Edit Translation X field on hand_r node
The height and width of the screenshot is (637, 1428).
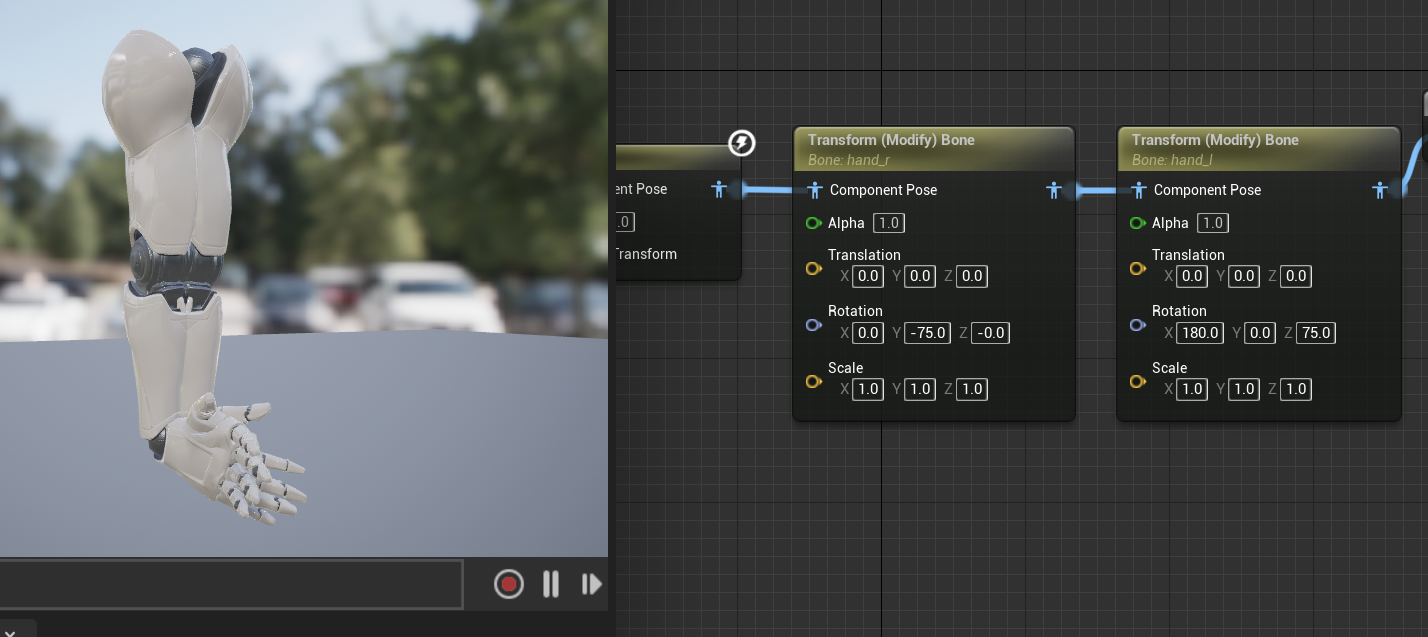pos(868,276)
